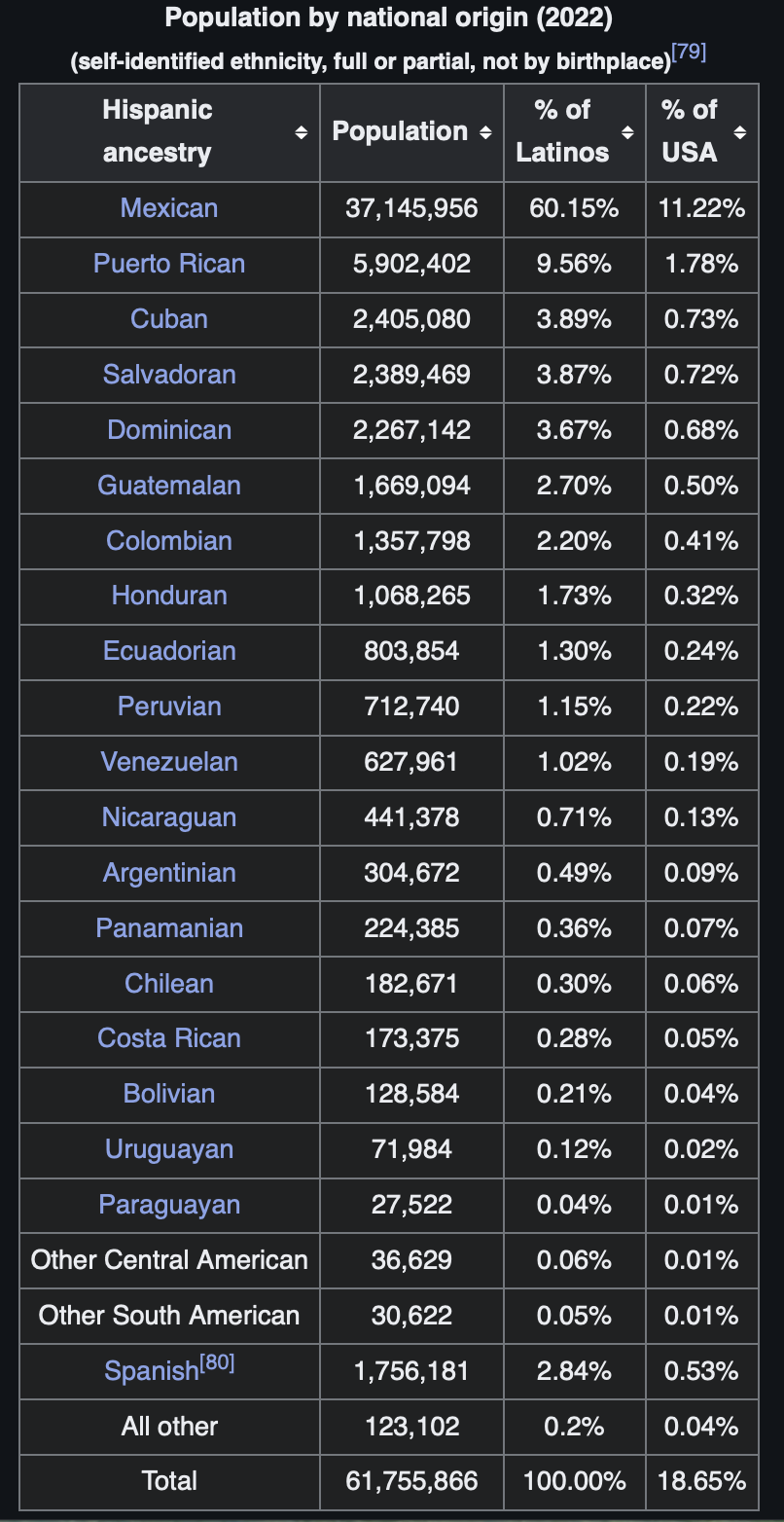
Task: Open the Mexican ancestry link
Action: click(x=169, y=208)
